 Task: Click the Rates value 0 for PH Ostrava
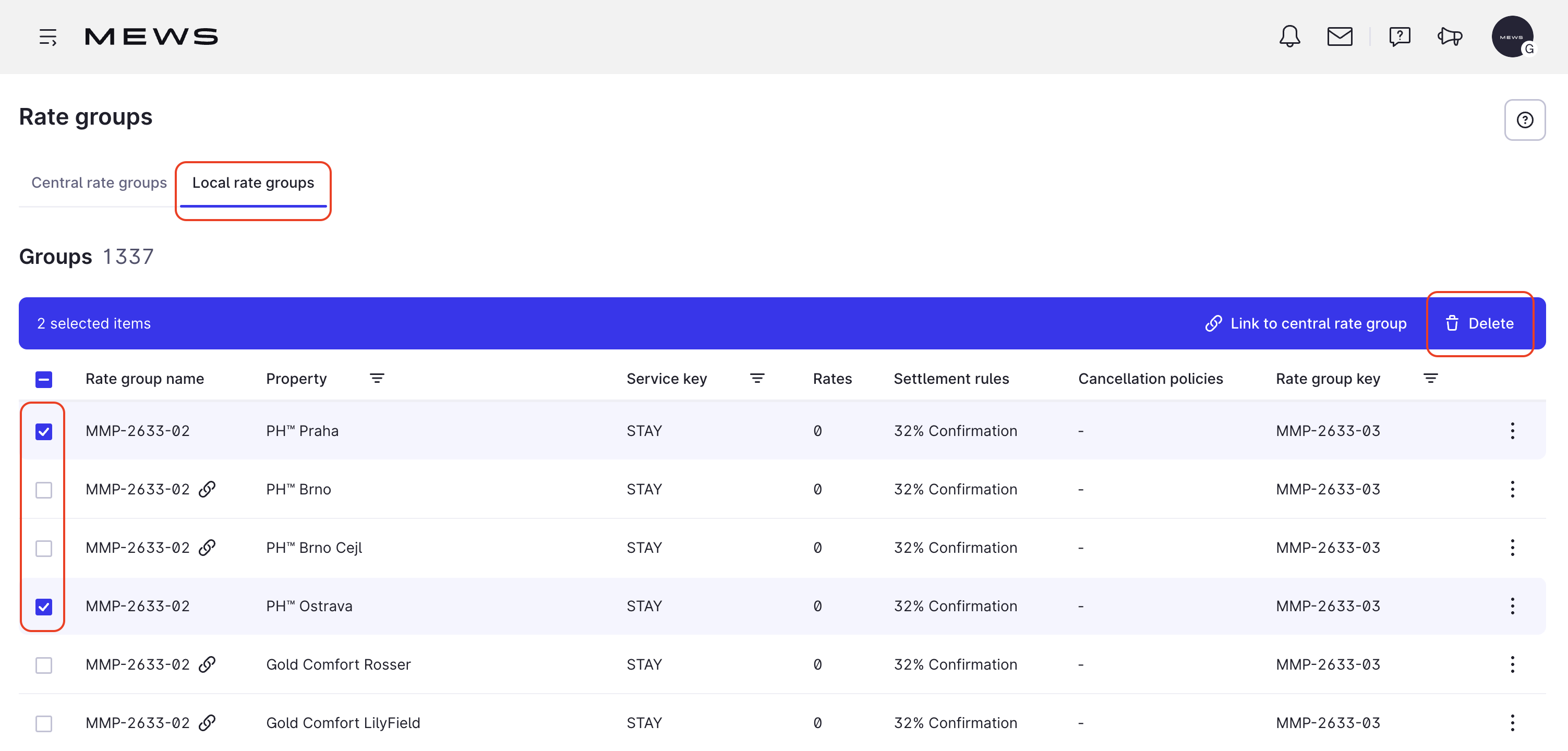point(817,606)
